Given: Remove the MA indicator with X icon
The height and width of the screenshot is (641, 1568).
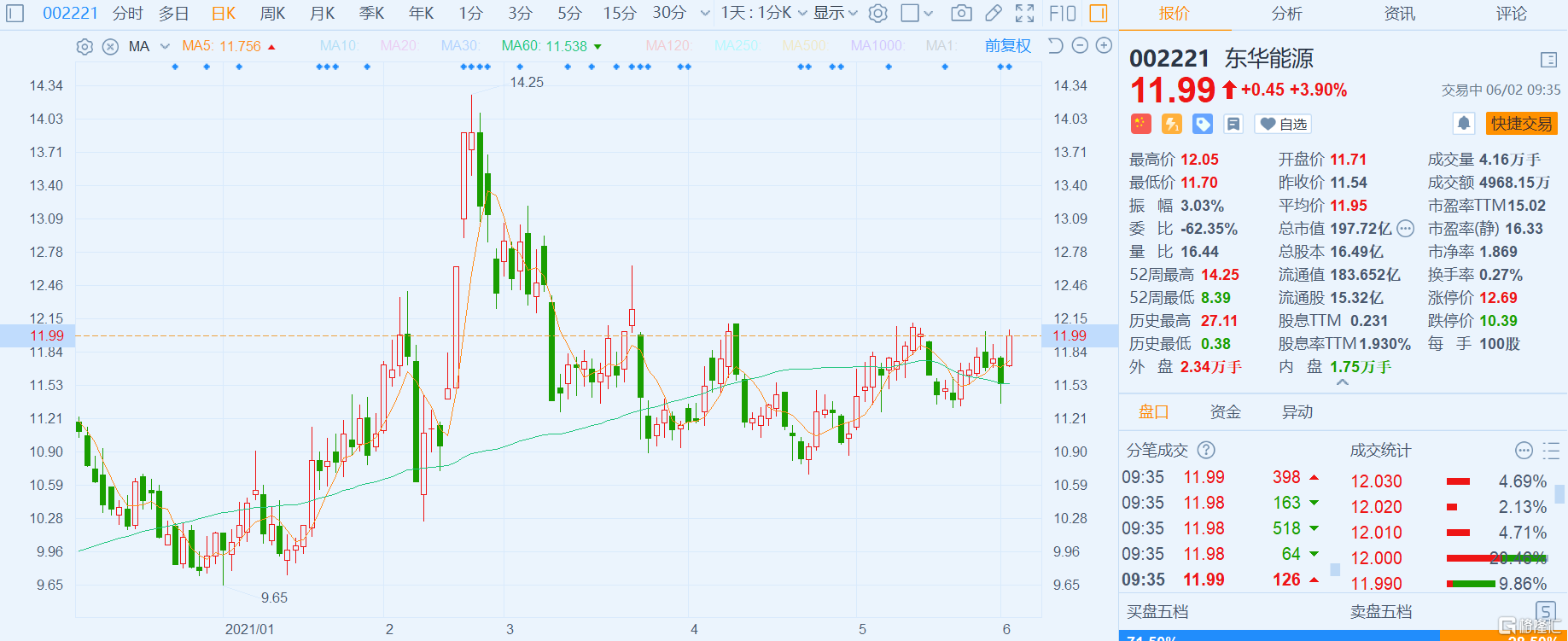Looking at the screenshot, I should point(110,47).
